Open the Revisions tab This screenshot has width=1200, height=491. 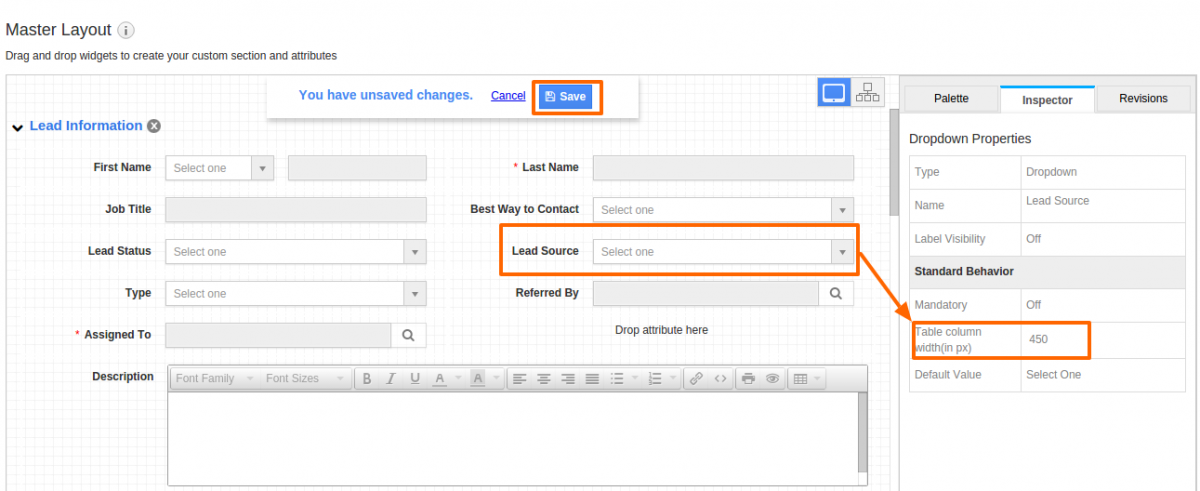coord(1143,99)
